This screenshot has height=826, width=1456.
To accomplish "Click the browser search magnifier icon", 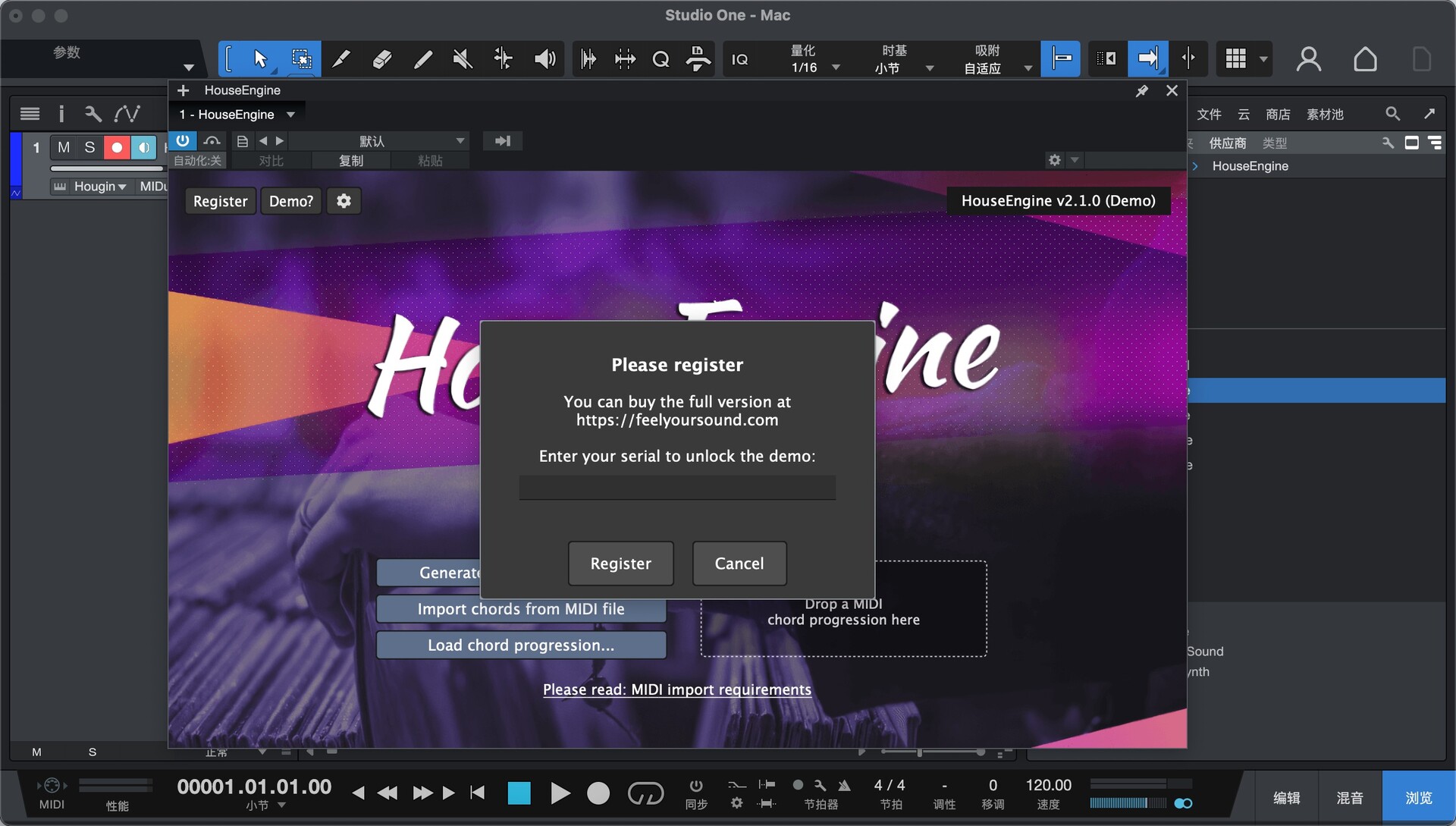I will pyautogui.click(x=1392, y=114).
